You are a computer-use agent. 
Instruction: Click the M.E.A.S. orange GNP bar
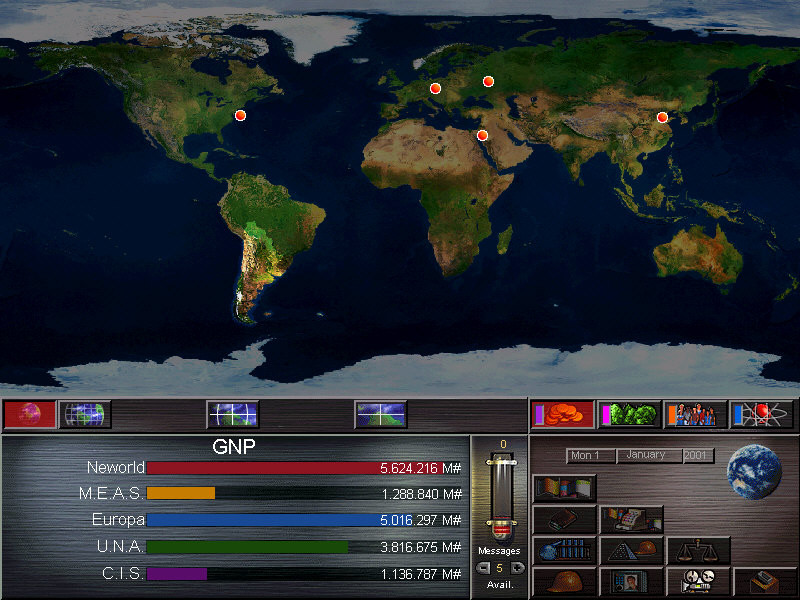point(181,493)
